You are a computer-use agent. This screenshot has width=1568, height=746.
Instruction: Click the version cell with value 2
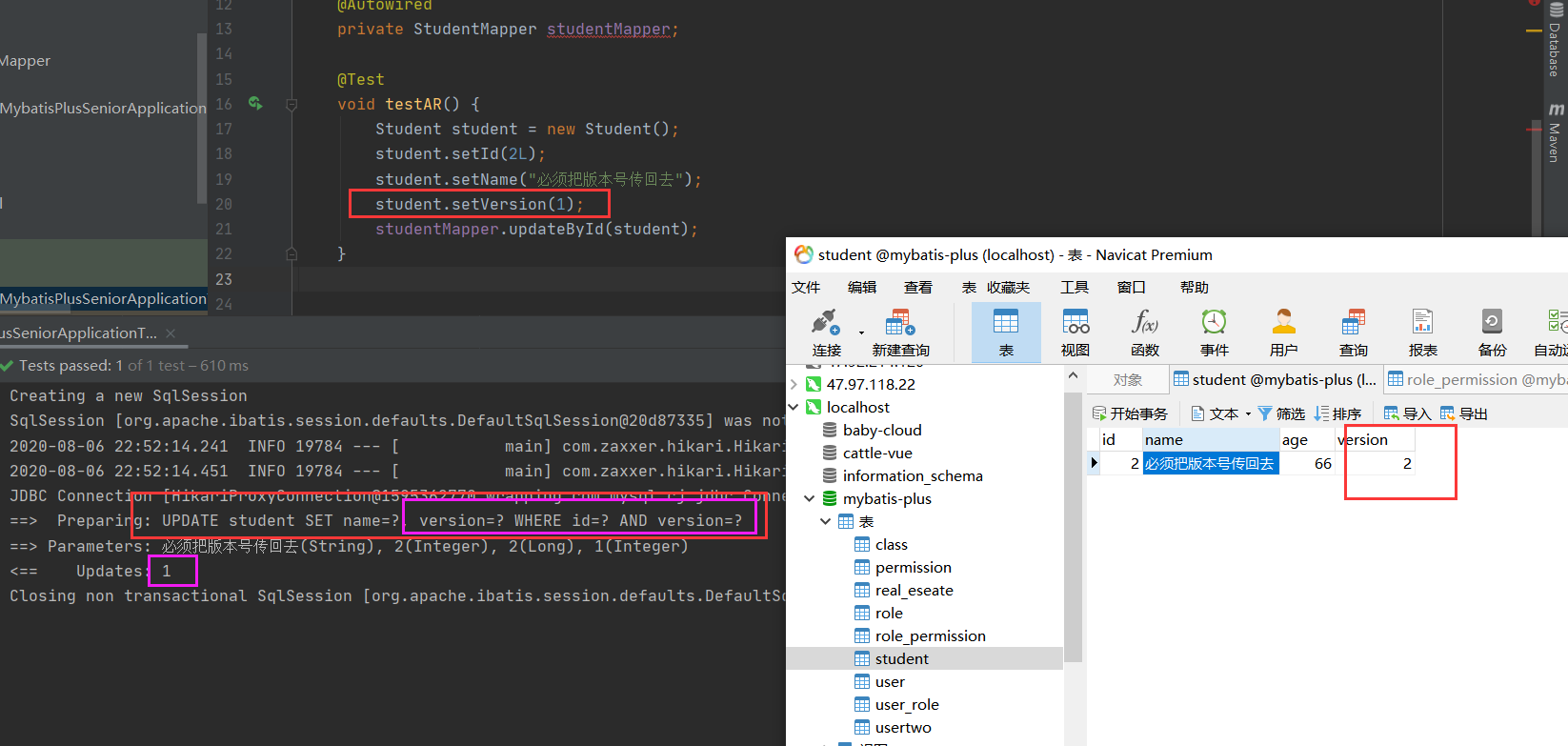click(x=1375, y=464)
